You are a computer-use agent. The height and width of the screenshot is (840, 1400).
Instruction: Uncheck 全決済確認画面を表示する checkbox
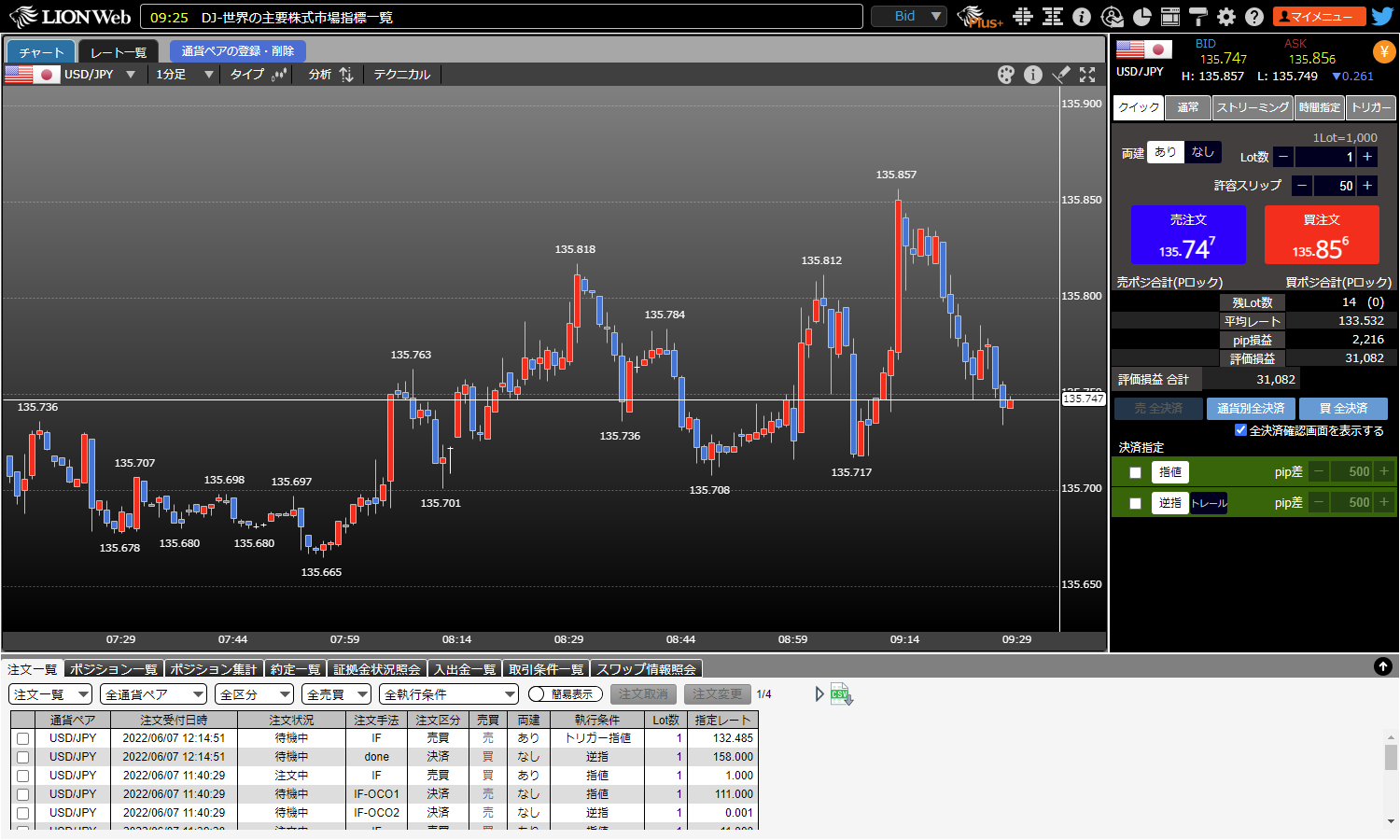1240,430
